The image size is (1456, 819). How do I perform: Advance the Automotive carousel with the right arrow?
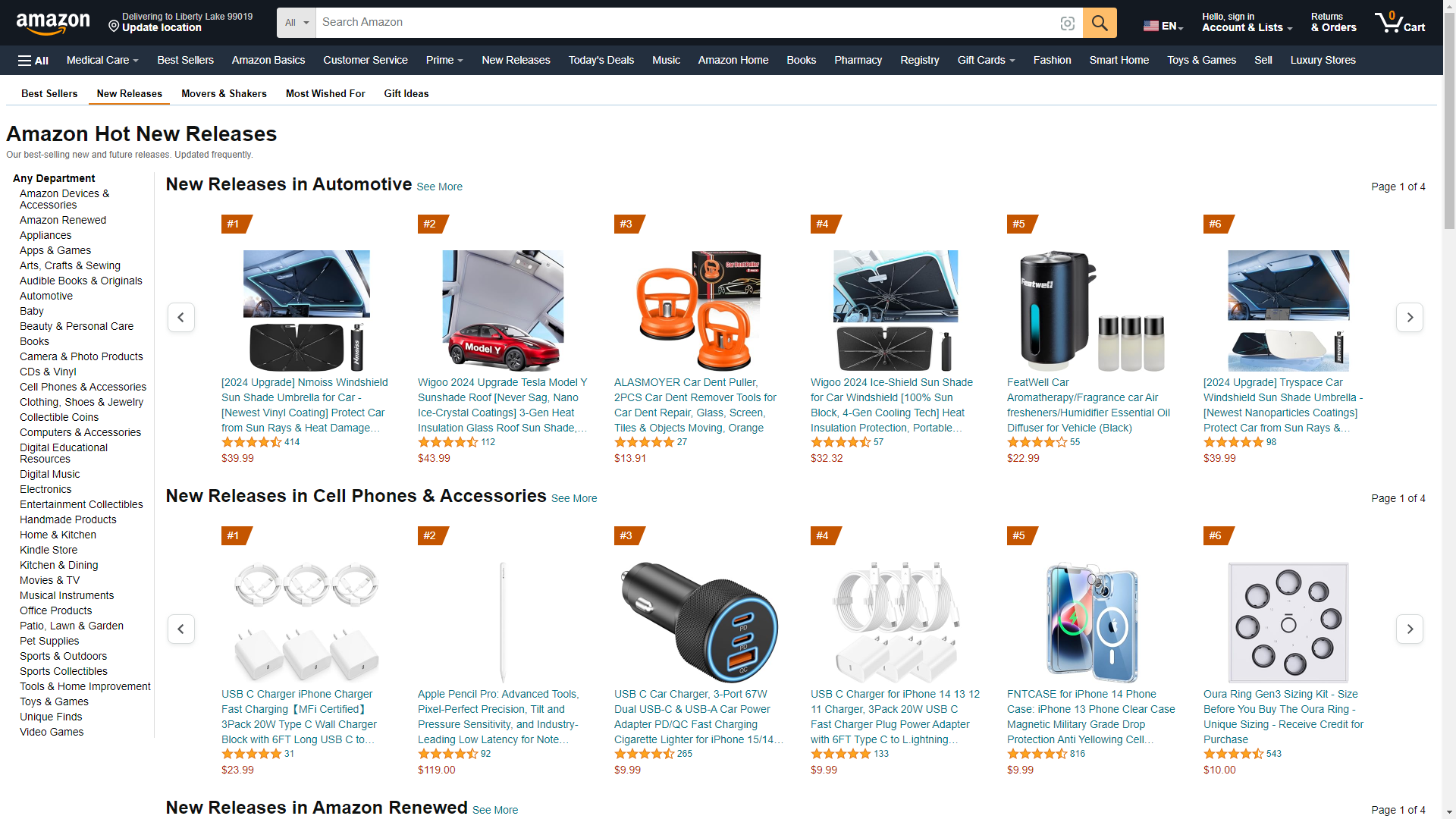click(1410, 317)
